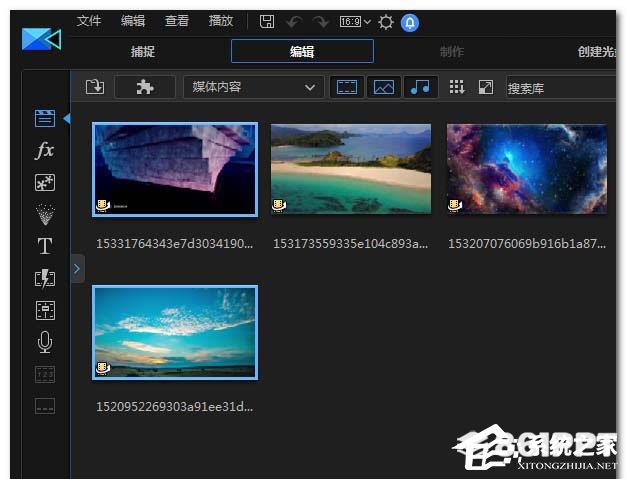The image size is (627, 479).
Task: Open the 播放 menu
Action: click(x=221, y=21)
